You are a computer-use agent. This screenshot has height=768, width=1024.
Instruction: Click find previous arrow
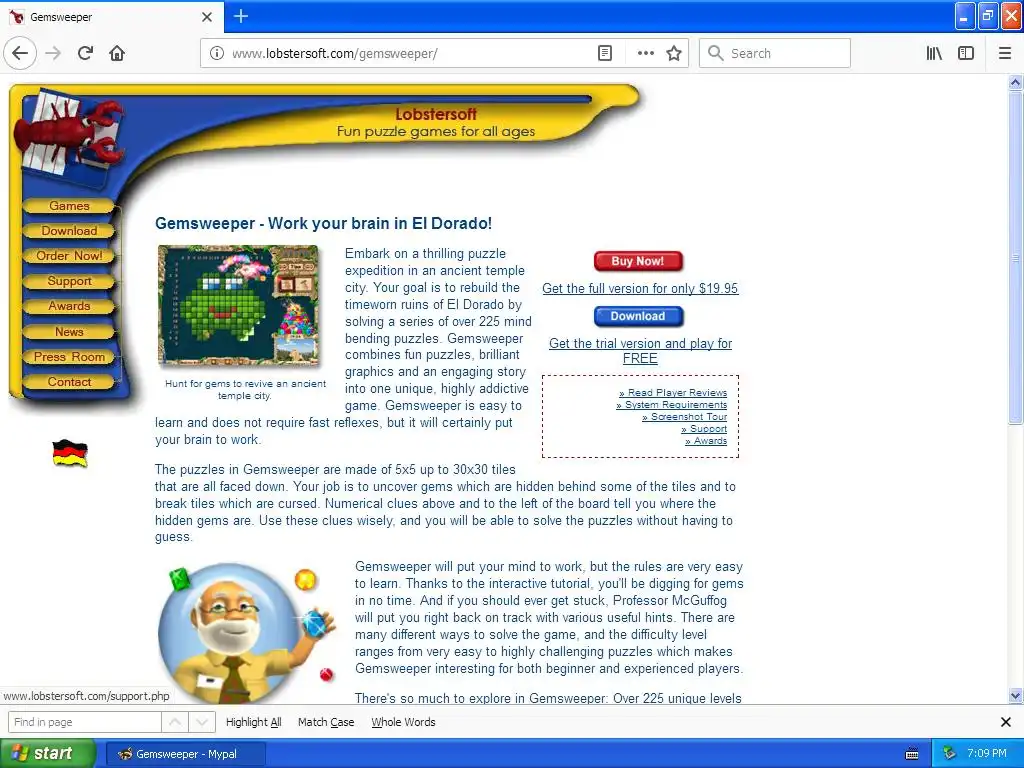coord(175,722)
